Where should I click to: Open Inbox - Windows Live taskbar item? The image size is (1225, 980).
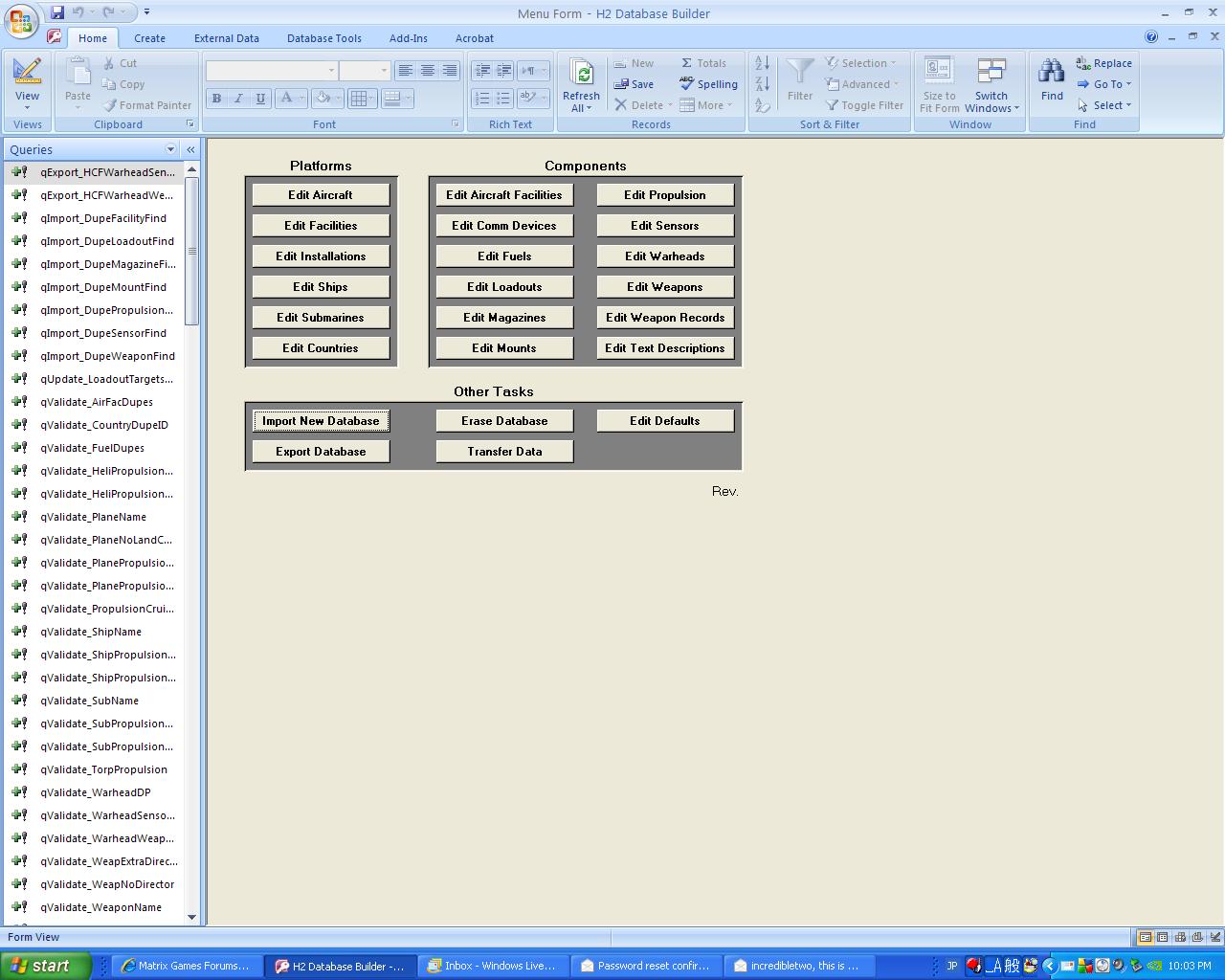click(493, 966)
